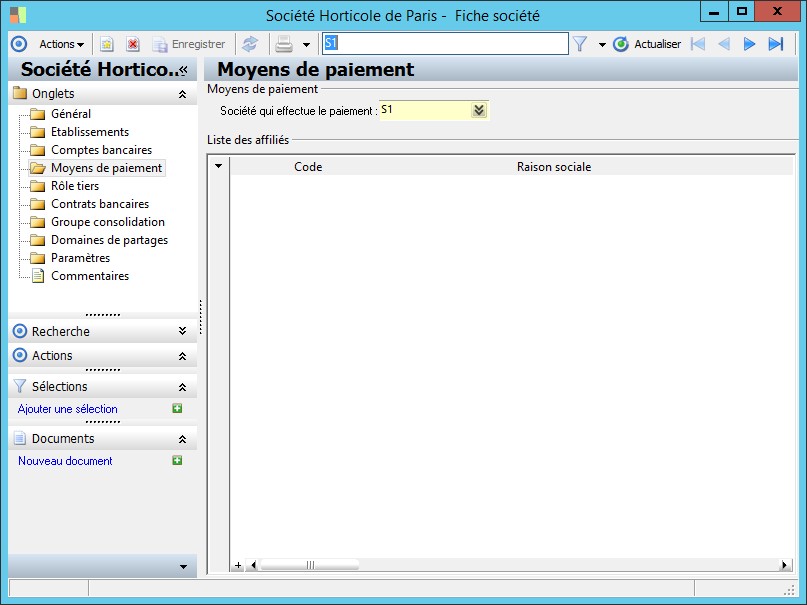Click the toolbar search field containing S1
Image resolution: width=807 pixels, height=605 pixels.
click(x=445, y=43)
